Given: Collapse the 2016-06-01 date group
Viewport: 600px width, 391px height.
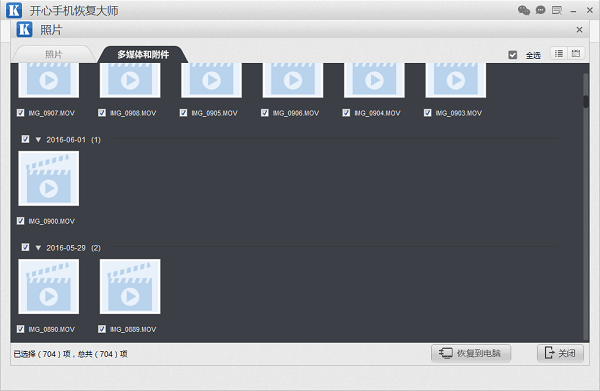Looking at the screenshot, I should 38,140.
